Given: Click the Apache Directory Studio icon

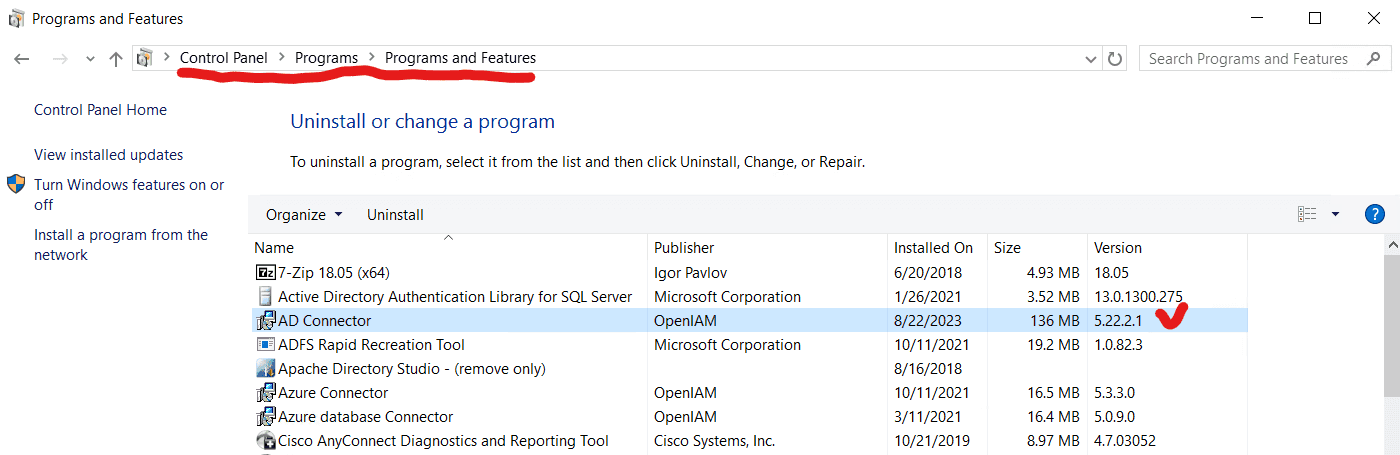Looking at the screenshot, I should click(x=265, y=369).
